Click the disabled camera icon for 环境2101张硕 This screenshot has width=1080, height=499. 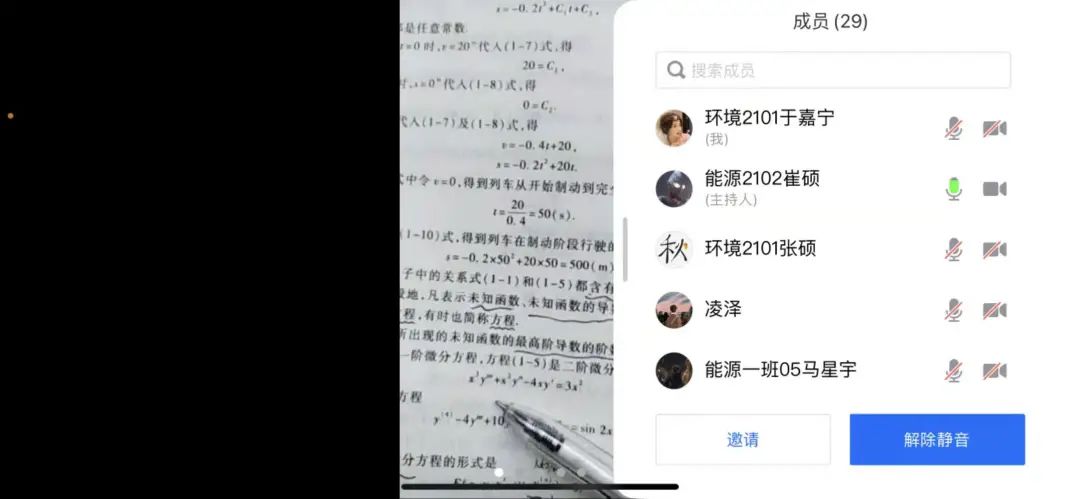(995, 250)
